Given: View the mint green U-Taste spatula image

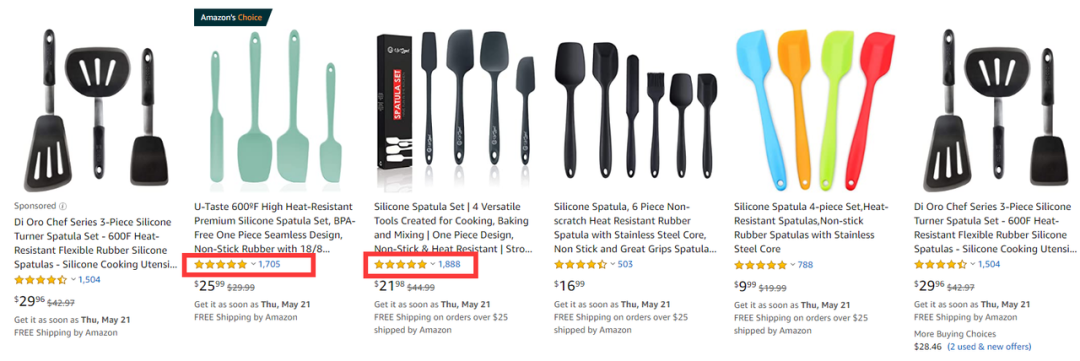Looking at the screenshot, I should [x=274, y=110].
